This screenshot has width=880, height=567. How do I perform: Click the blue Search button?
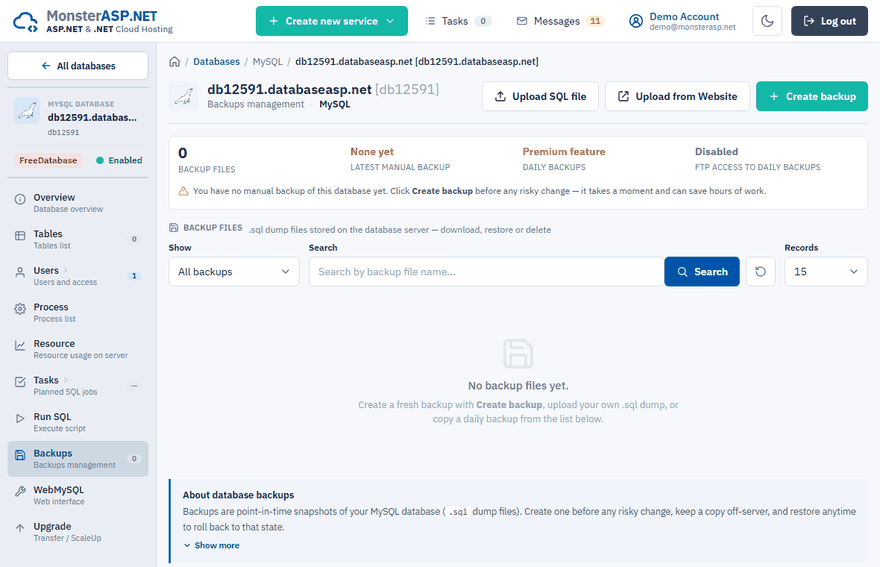702,272
